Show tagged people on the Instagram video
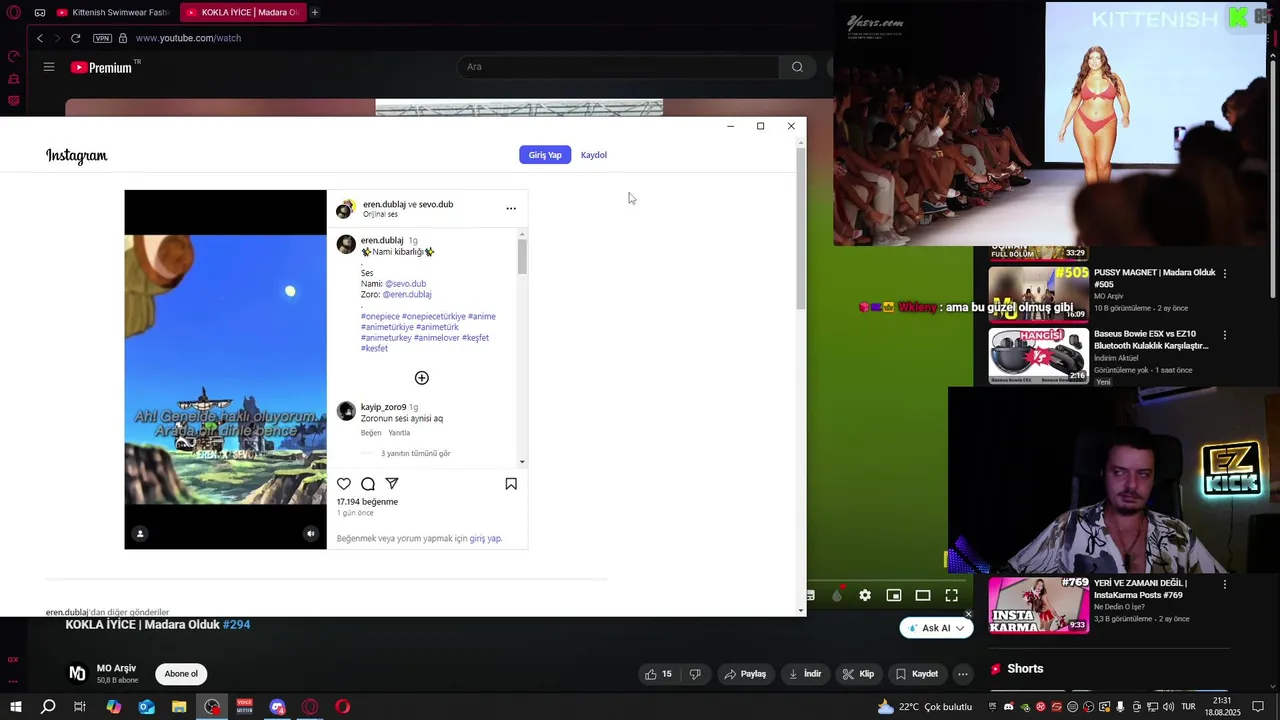 pyautogui.click(x=140, y=534)
